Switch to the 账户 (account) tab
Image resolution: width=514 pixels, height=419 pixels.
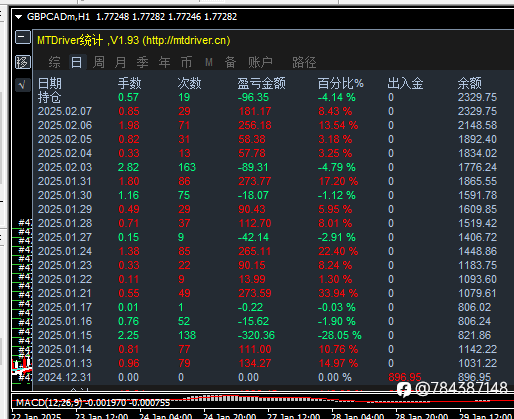tap(260, 62)
